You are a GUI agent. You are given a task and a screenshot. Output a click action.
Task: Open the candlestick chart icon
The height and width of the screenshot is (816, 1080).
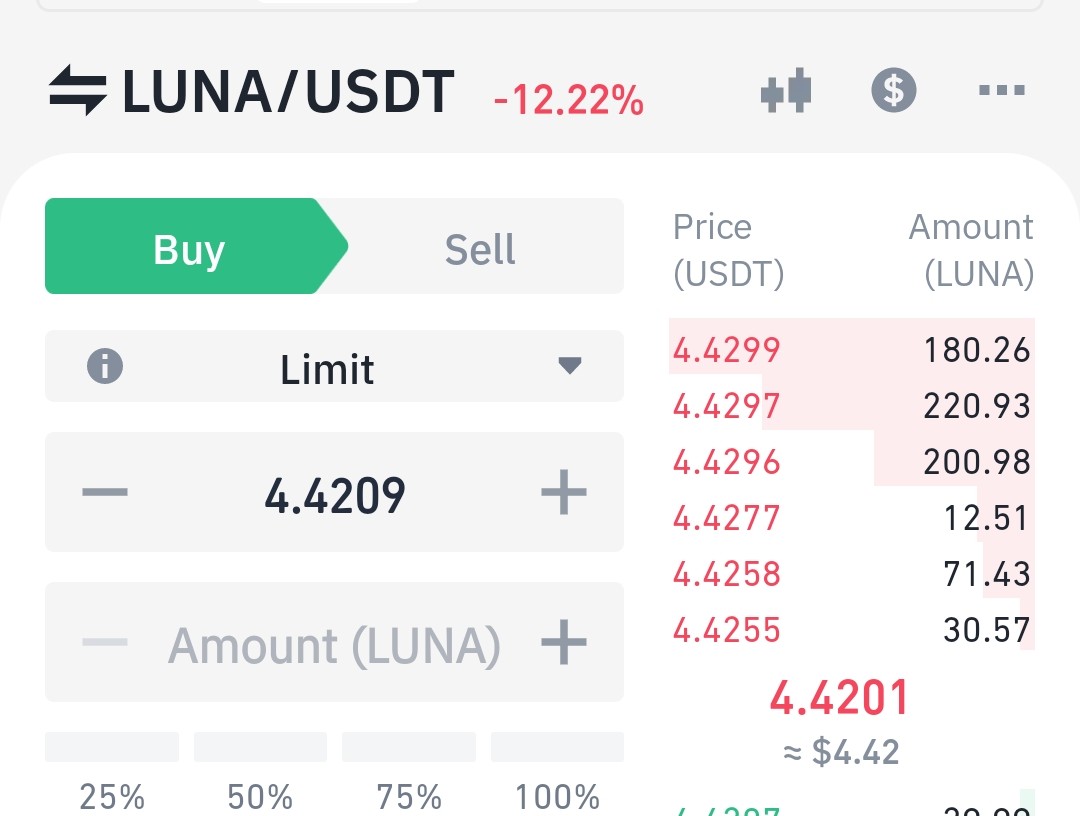click(x=786, y=90)
